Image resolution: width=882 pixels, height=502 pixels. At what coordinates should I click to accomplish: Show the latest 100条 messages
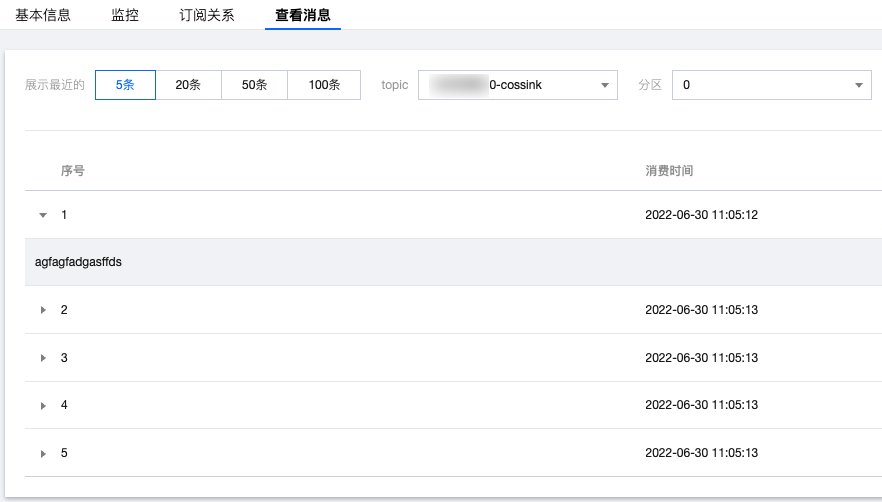pos(324,85)
